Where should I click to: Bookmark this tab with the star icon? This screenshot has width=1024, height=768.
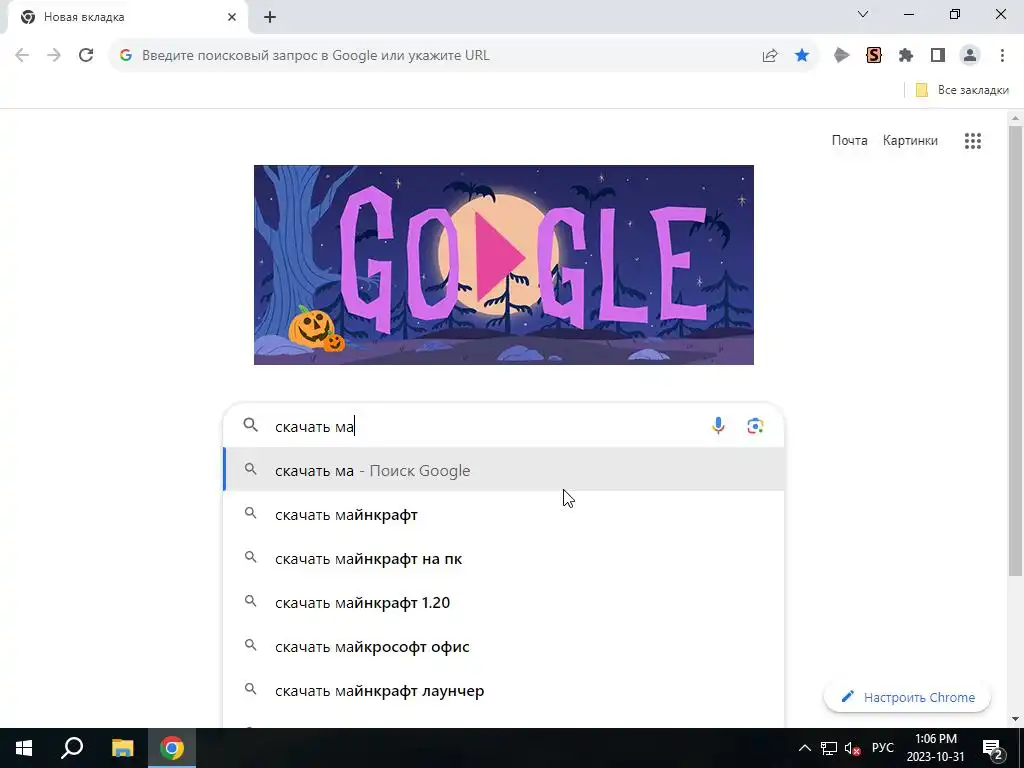pyautogui.click(x=802, y=56)
